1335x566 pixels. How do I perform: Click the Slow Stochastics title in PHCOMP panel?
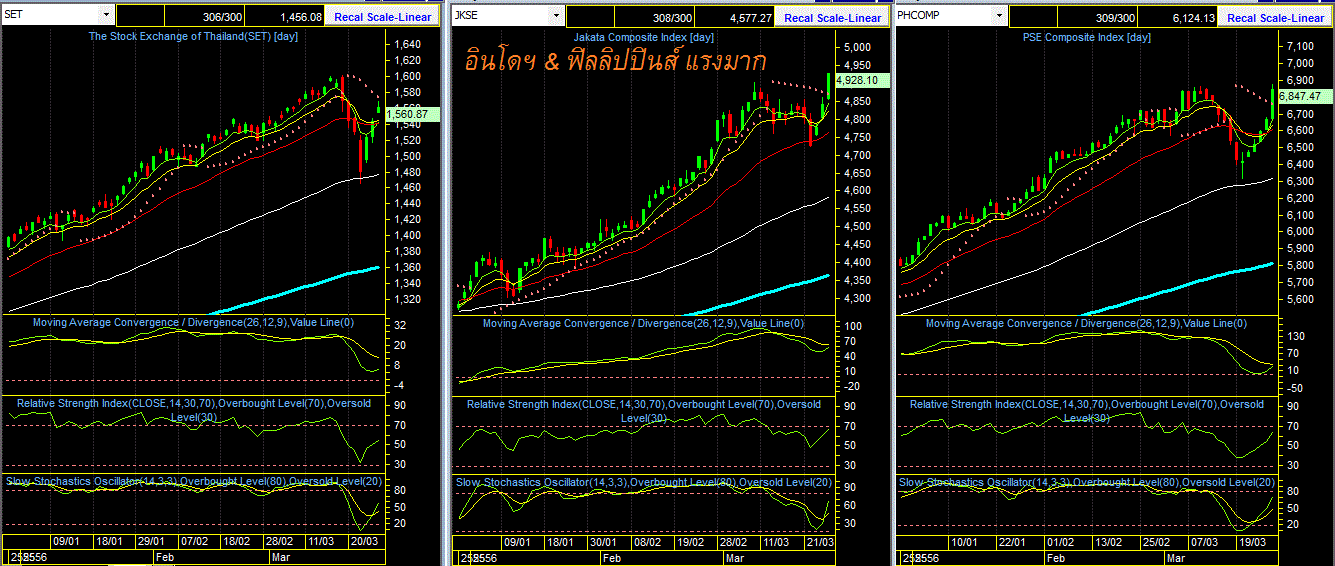click(1087, 483)
